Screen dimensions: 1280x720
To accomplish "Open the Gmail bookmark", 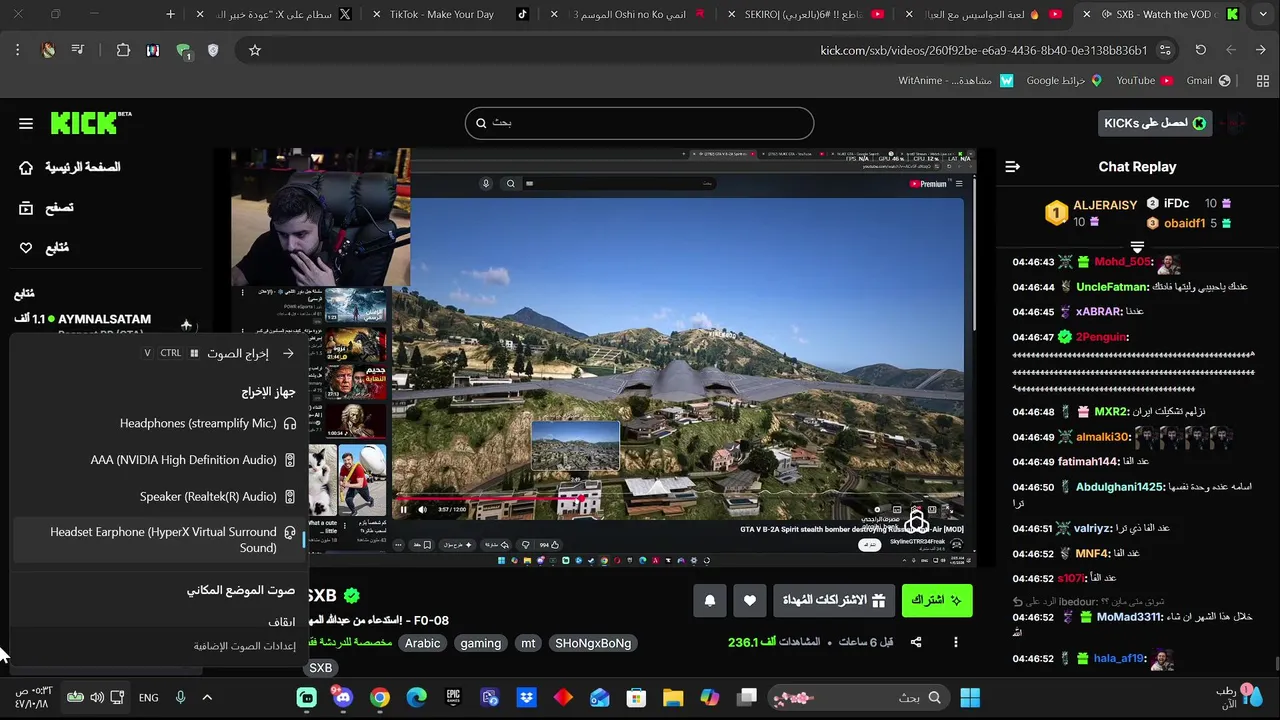I will (x=1209, y=80).
